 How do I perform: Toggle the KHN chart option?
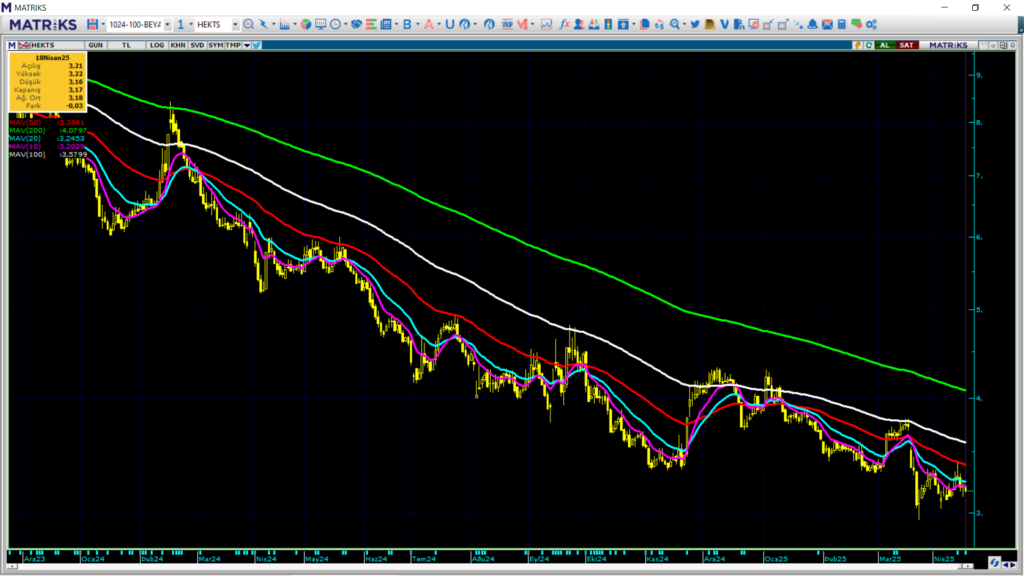pos(178,45)
